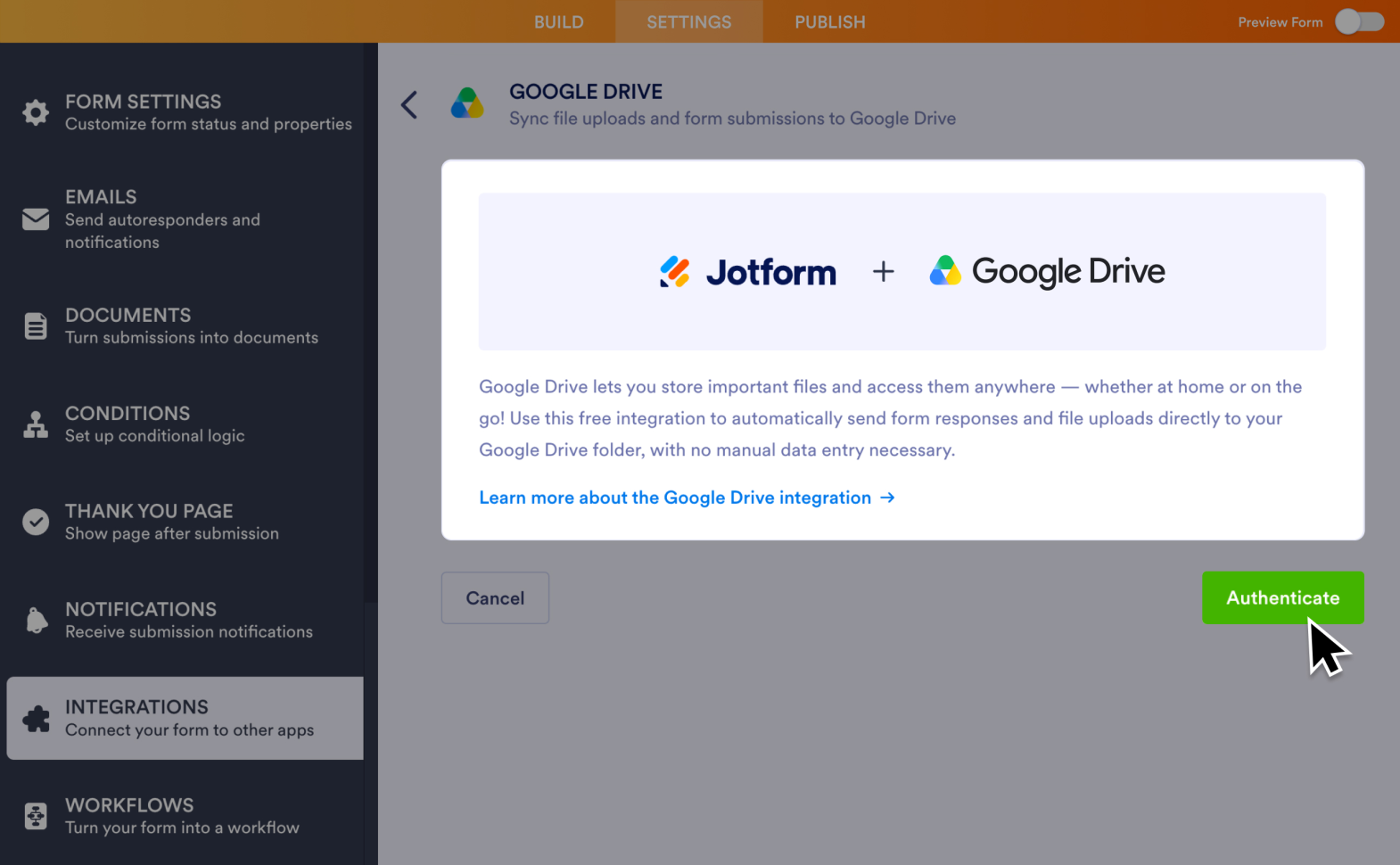Open WORKFLOWS section in the sidebar
The width and height of the screenshot is (1400, 865).
(185, 816)
